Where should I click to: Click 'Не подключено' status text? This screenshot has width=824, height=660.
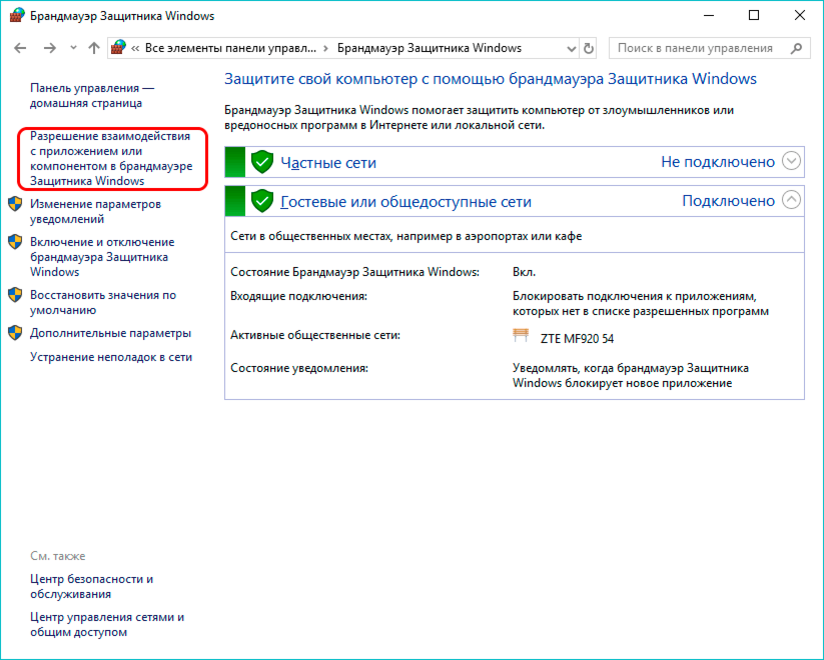717,162
